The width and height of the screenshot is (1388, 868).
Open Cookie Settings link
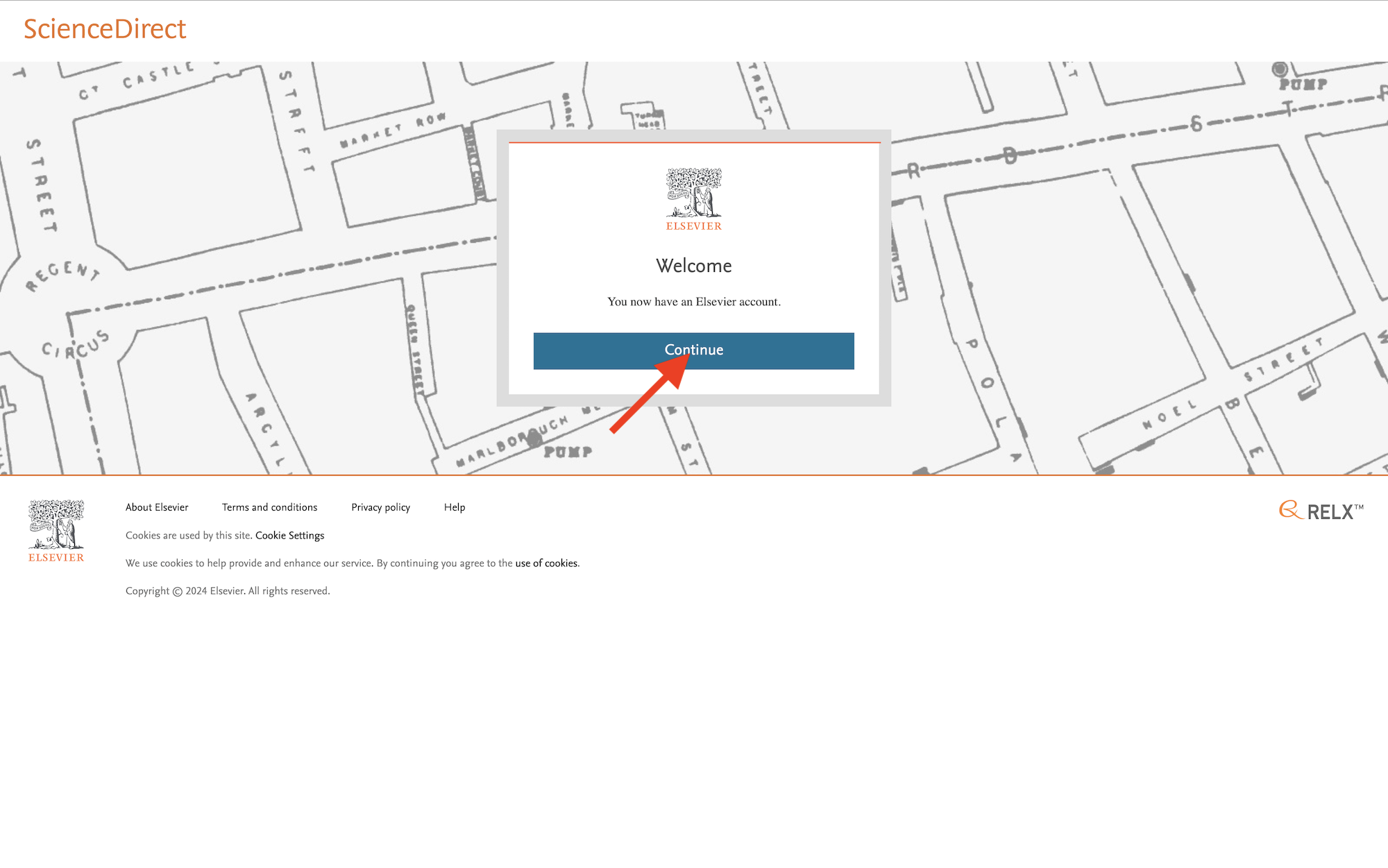click(289, 535)
